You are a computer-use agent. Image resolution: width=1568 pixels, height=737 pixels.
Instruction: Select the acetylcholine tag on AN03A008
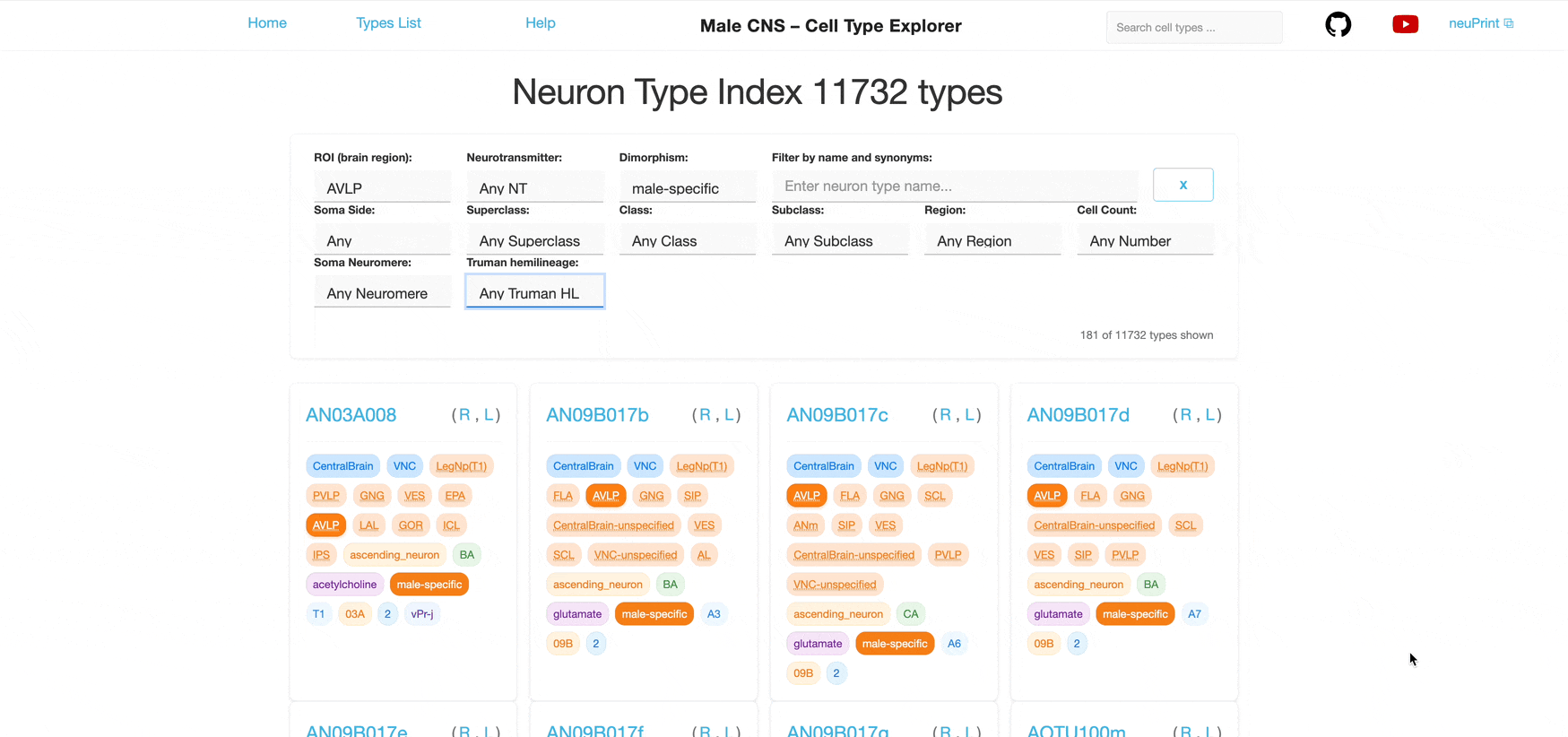click(x=344, y=585)
